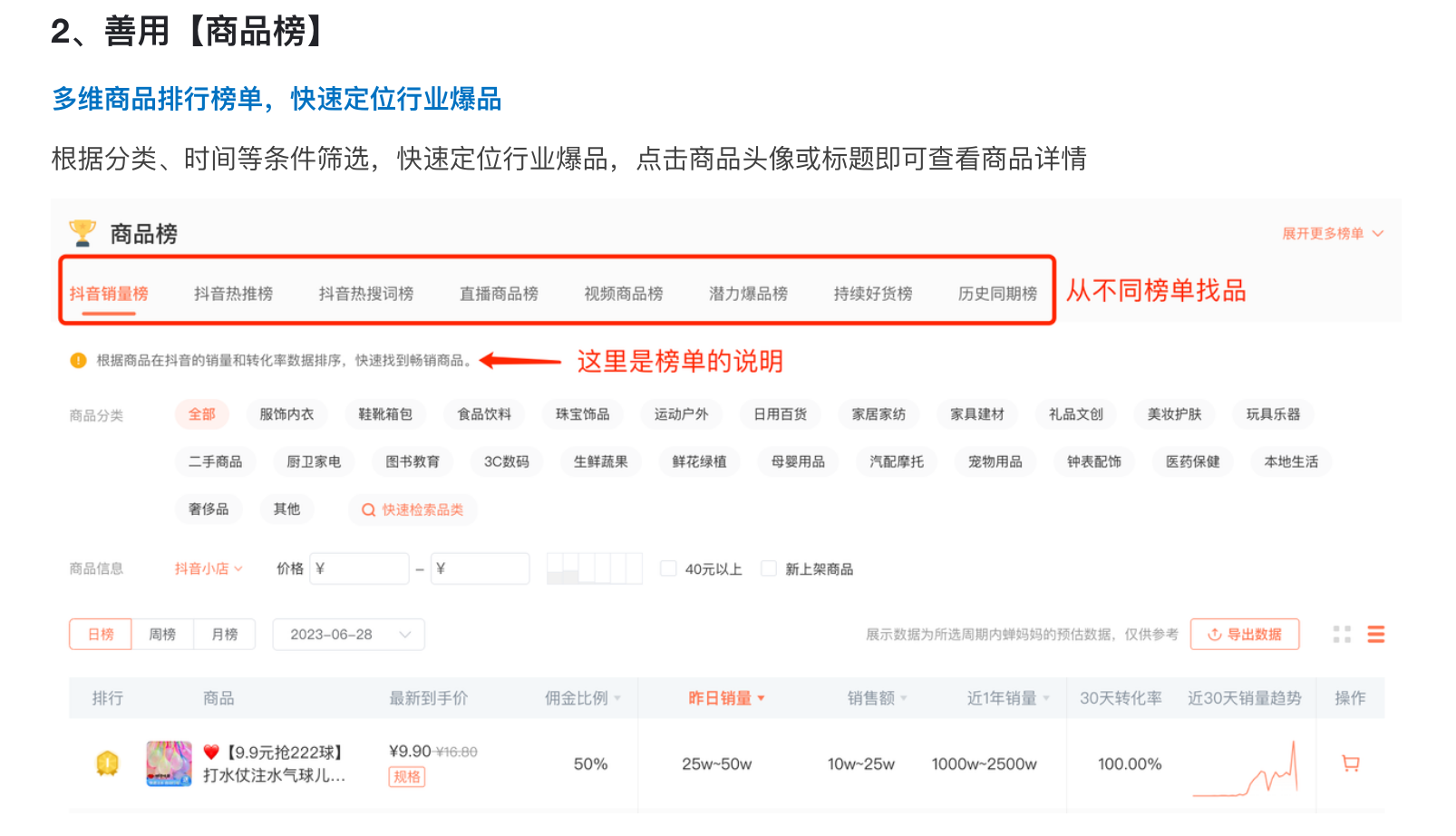This screenshot has width=1456, height=836.
Task: Click the orange info icon before the ranking description
Action: coord(78,361)
